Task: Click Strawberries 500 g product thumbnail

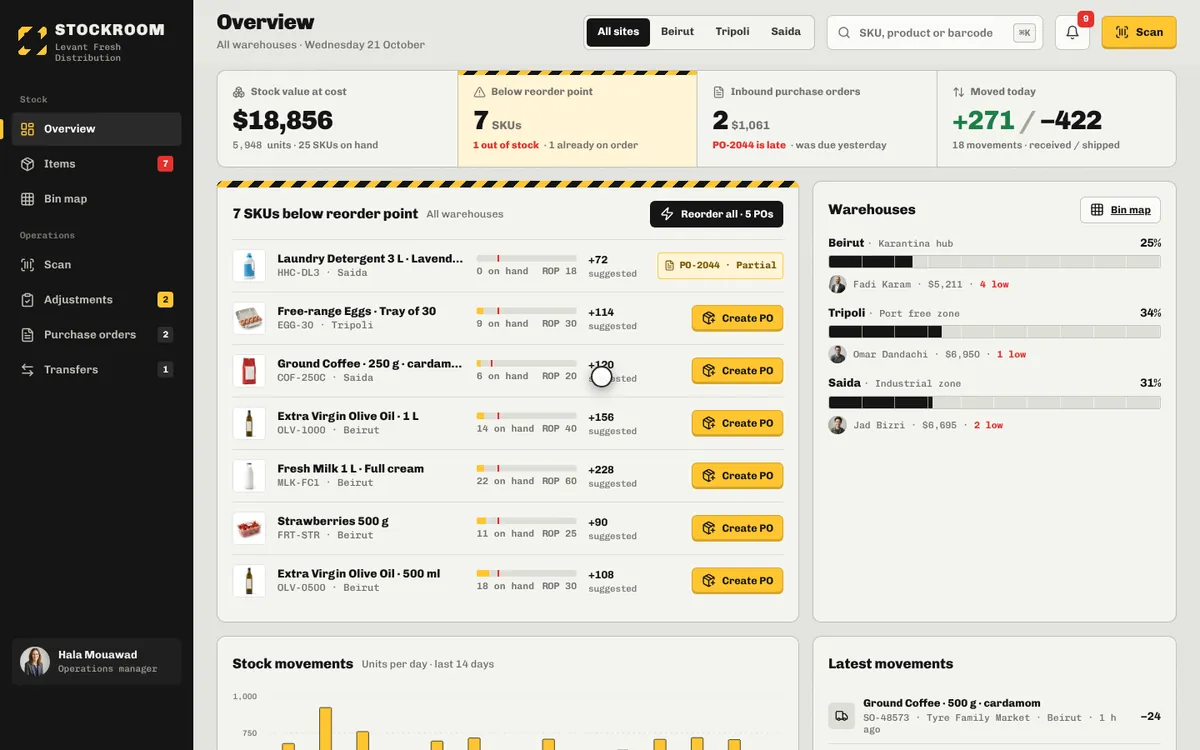Action: [249, 528]
